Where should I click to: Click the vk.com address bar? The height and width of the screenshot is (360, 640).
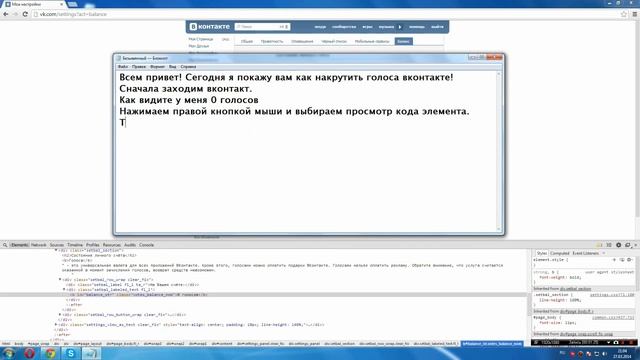[x=327, y=14]
